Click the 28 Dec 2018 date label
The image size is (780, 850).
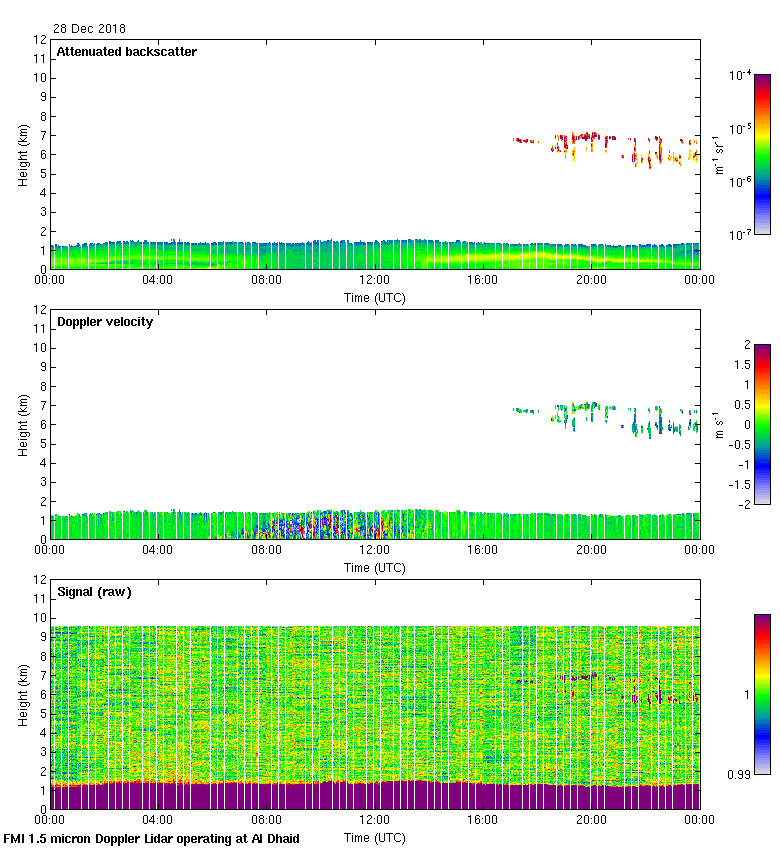click(90, 29)
